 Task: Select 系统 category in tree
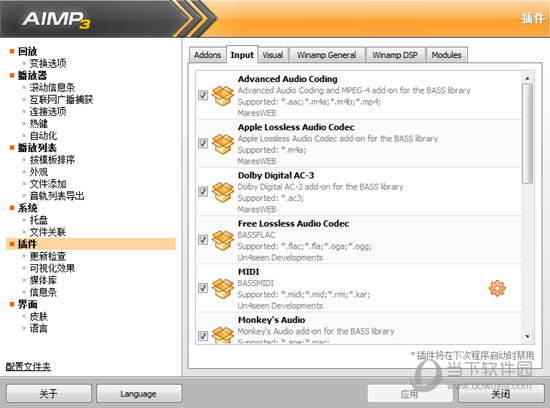[x=27, y=208]
